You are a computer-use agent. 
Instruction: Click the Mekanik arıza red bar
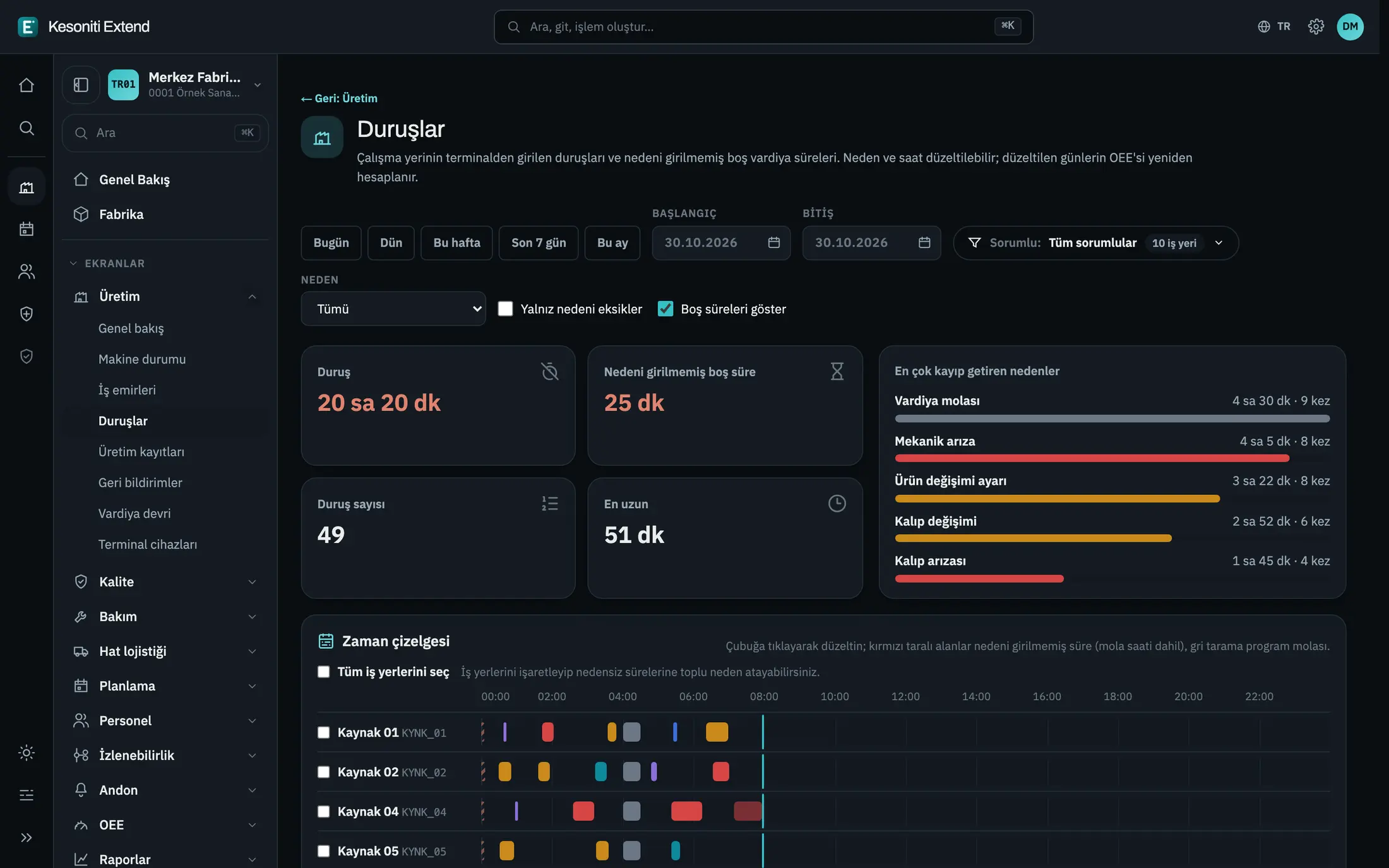(1092, 458)
